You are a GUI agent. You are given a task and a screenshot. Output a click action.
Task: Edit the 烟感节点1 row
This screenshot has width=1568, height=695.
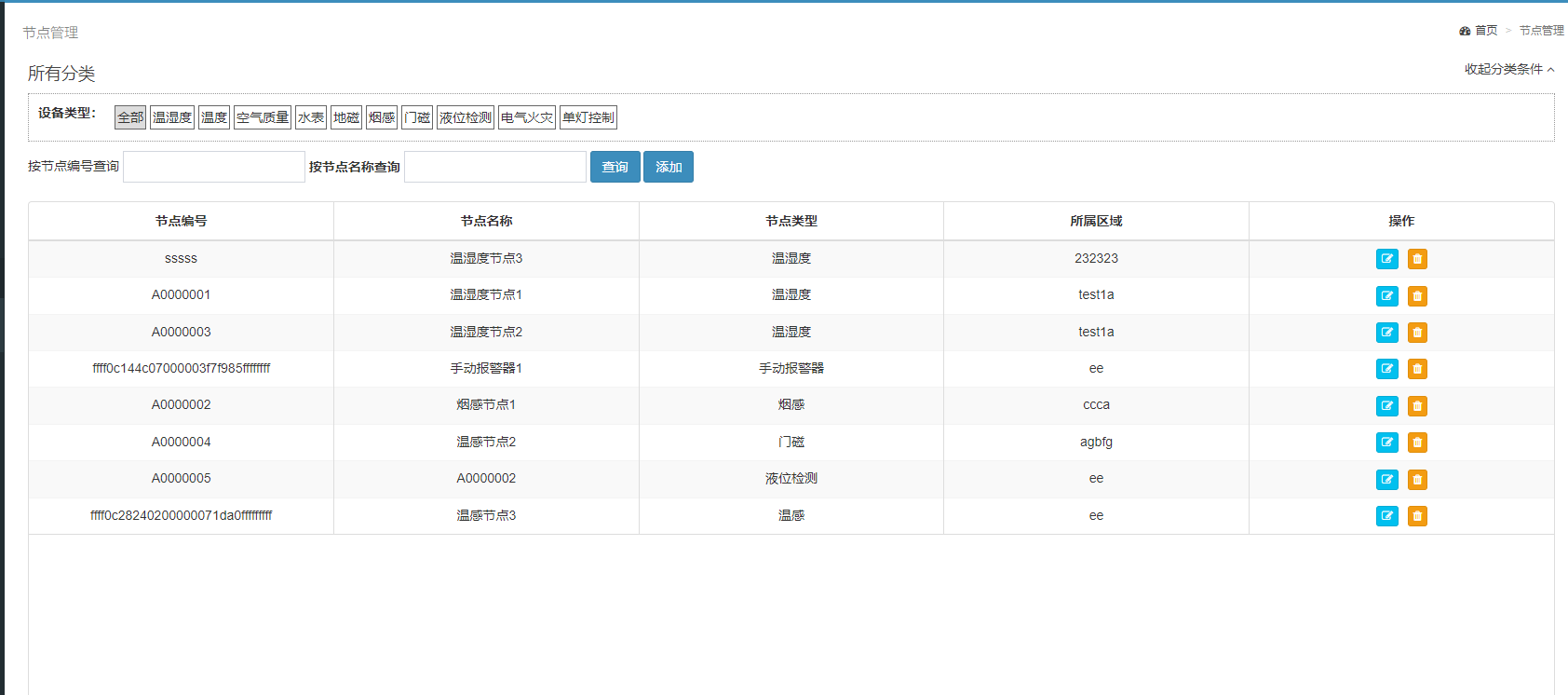point(1386,406)
